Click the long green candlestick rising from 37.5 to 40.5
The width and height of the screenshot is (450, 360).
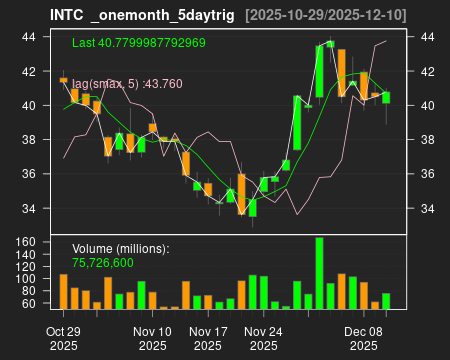(x=297, y=123)
